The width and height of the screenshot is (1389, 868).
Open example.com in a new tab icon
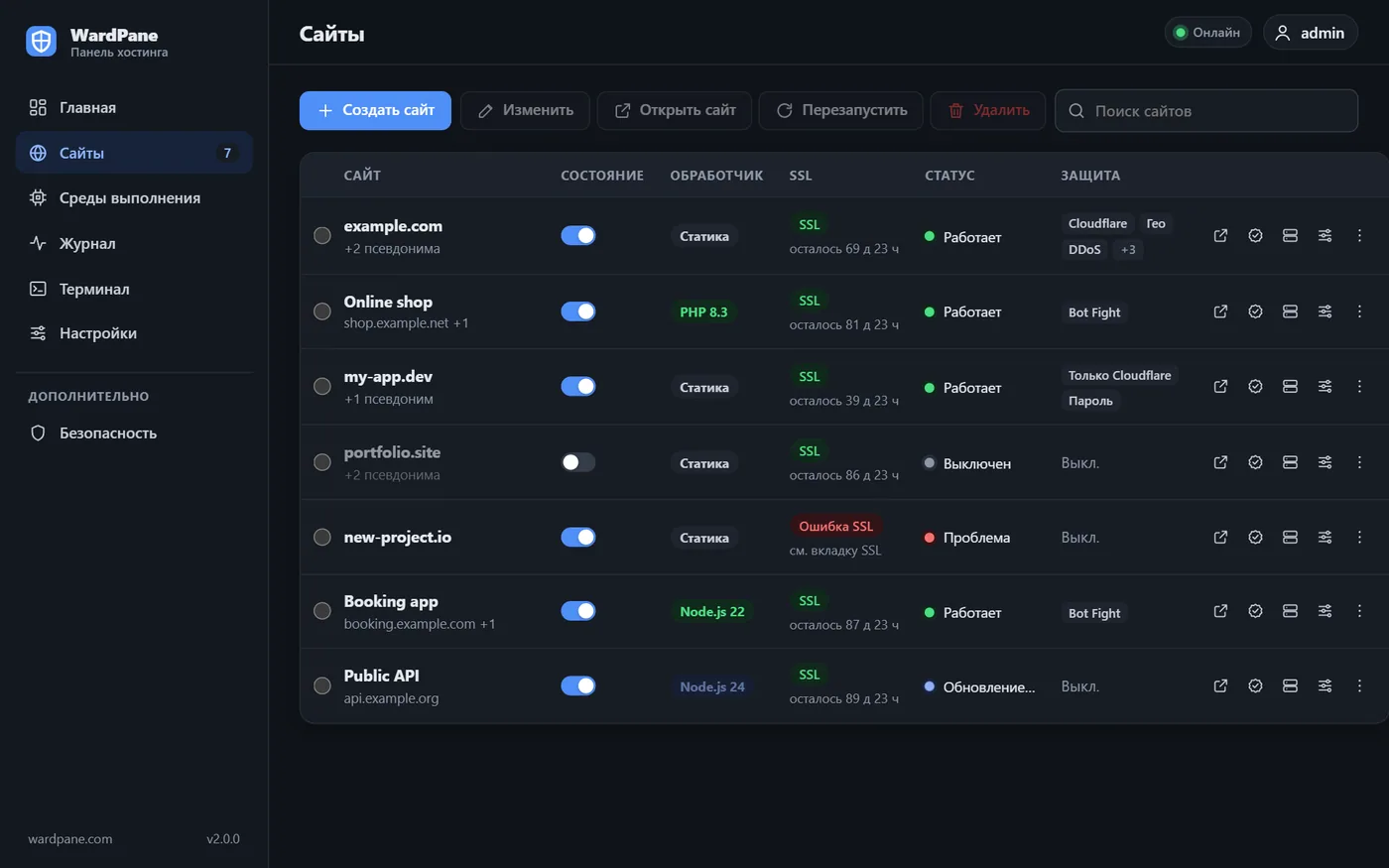[x=1220, y=236]
